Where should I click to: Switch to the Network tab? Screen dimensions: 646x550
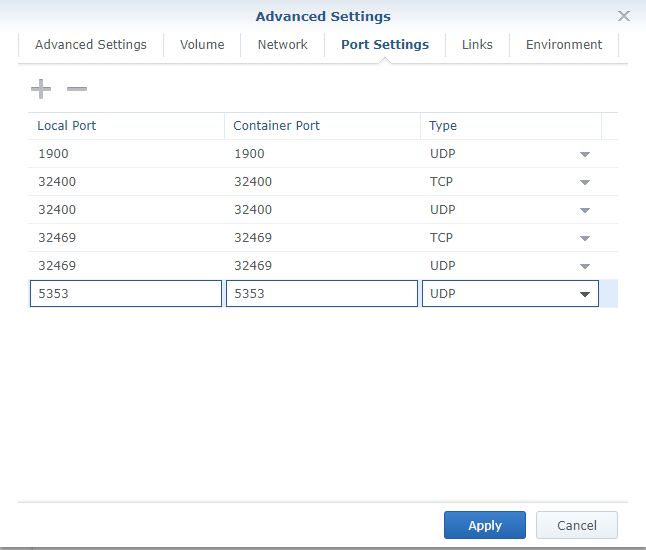click(283, 44)
